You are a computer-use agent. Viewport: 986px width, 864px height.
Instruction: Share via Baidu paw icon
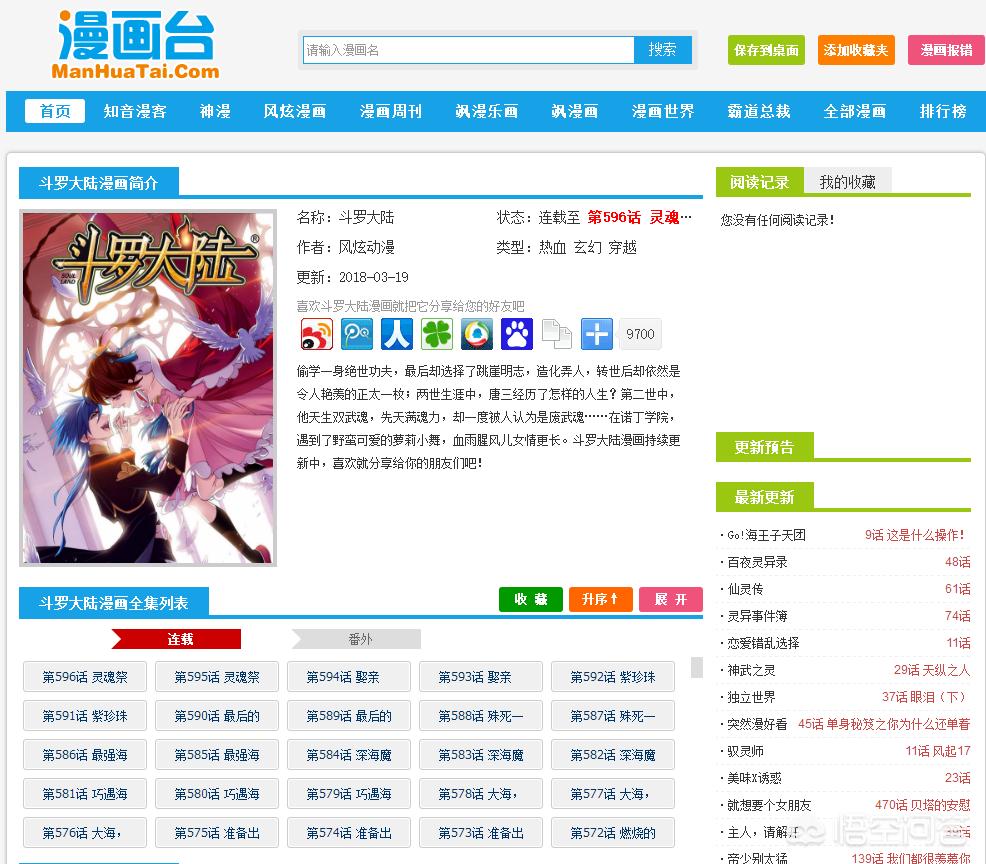coord(517,334)
